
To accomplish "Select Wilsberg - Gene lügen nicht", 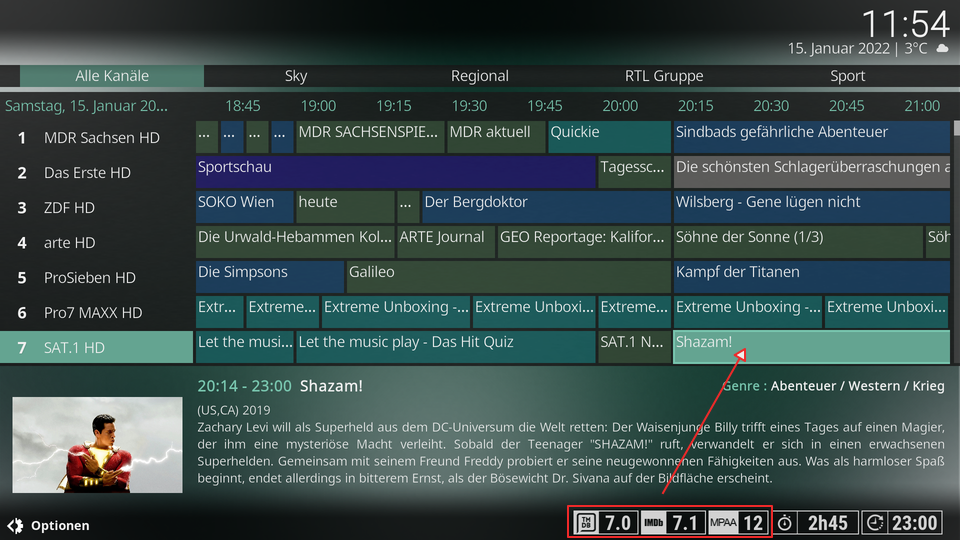I will pyautogui.click(x=811, y=207).
